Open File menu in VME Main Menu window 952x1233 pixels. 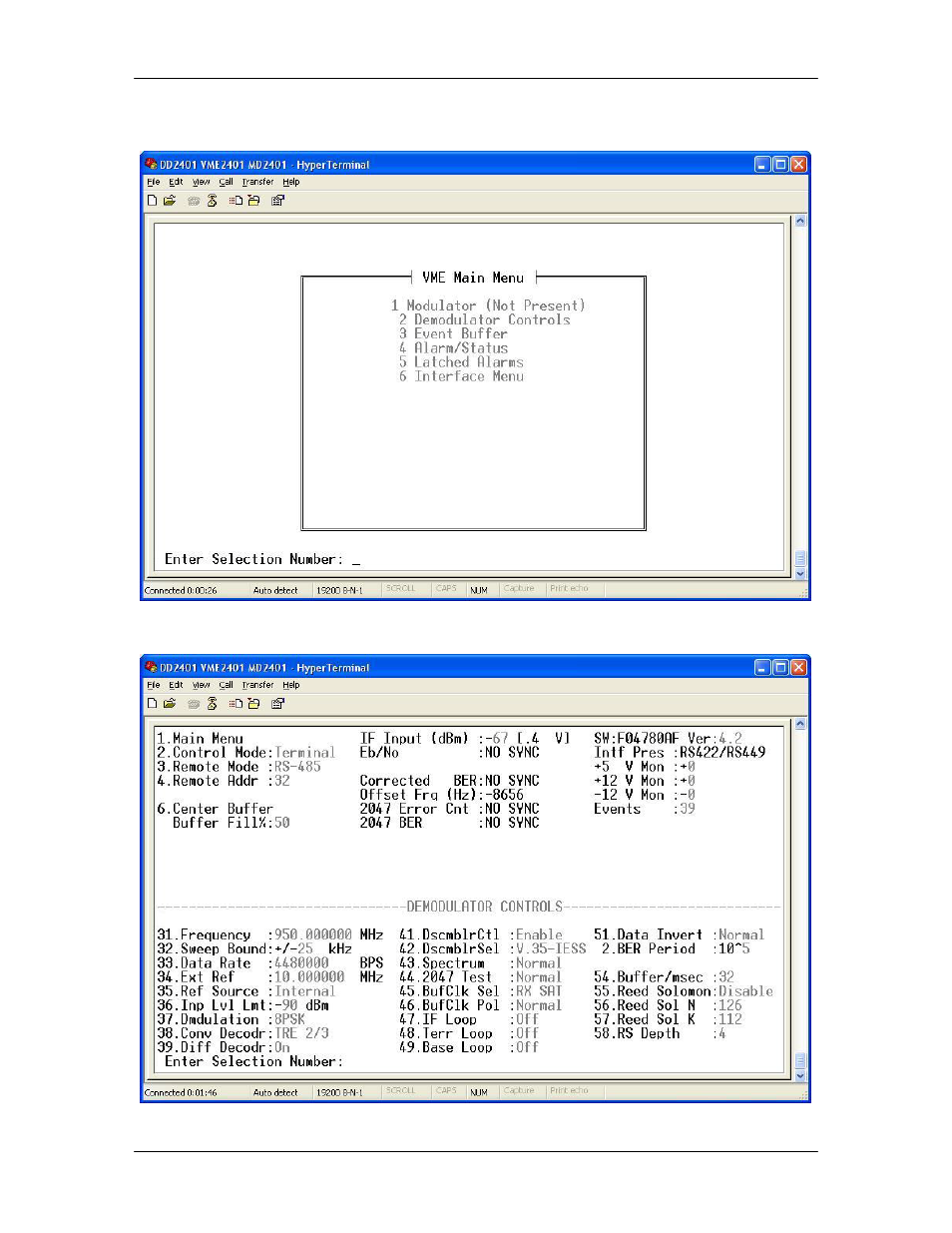153,182
